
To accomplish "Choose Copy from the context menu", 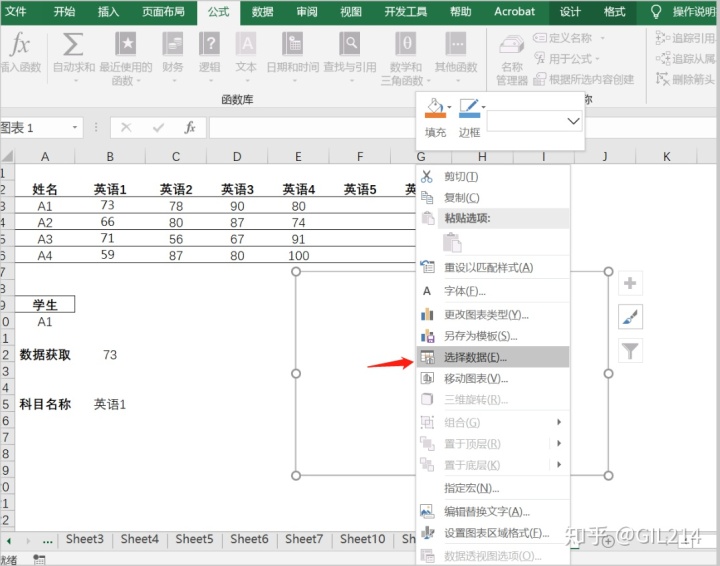I will point(493,197).
